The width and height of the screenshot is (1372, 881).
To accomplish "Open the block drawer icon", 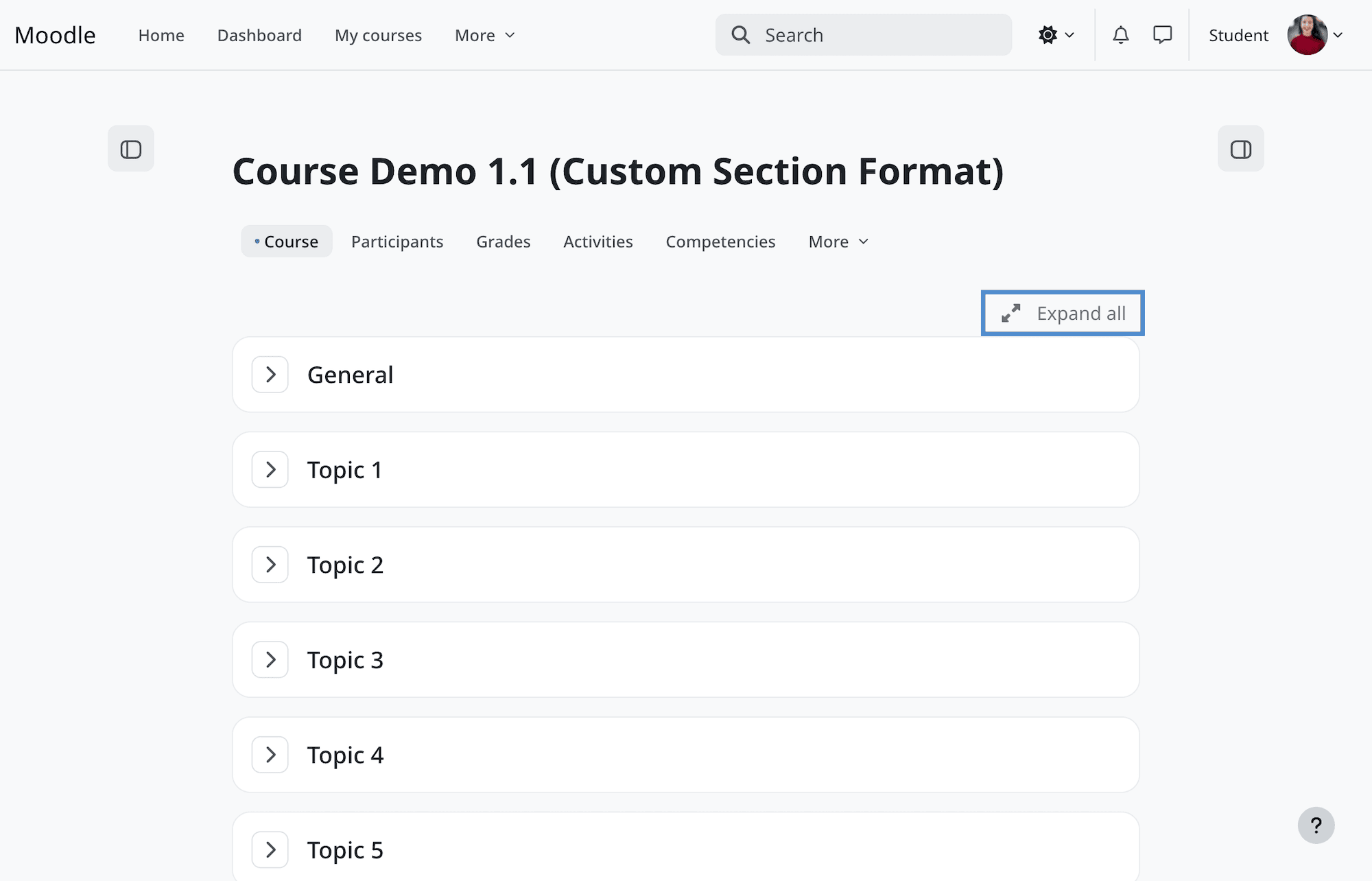I will [x=1241, y=149].
